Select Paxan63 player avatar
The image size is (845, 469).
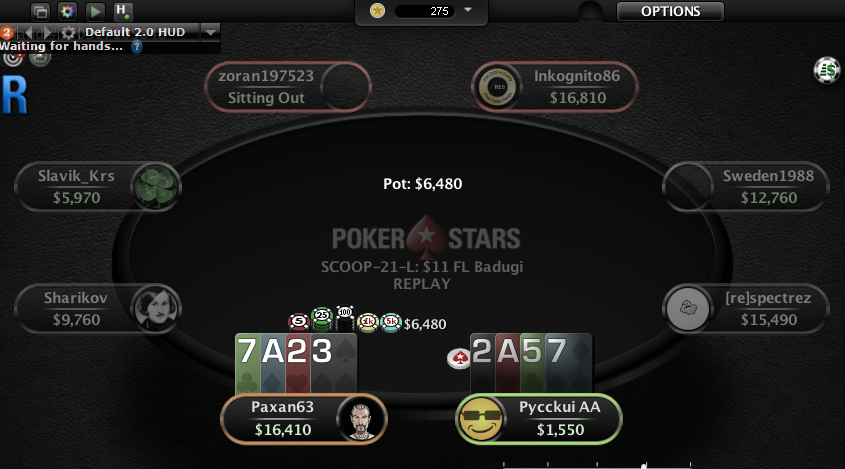click(361, 420)
